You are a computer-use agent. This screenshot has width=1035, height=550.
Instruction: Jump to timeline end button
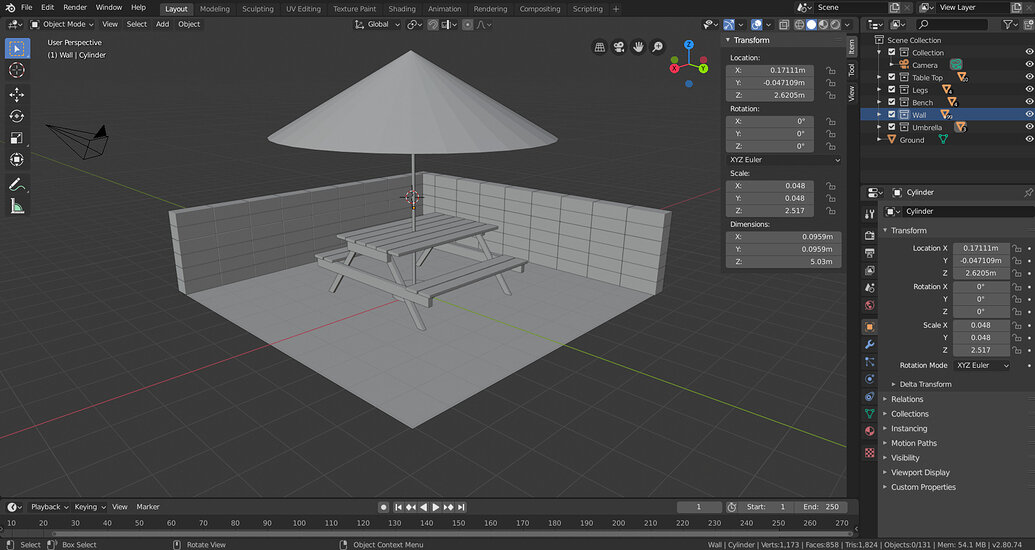point(461,507)
